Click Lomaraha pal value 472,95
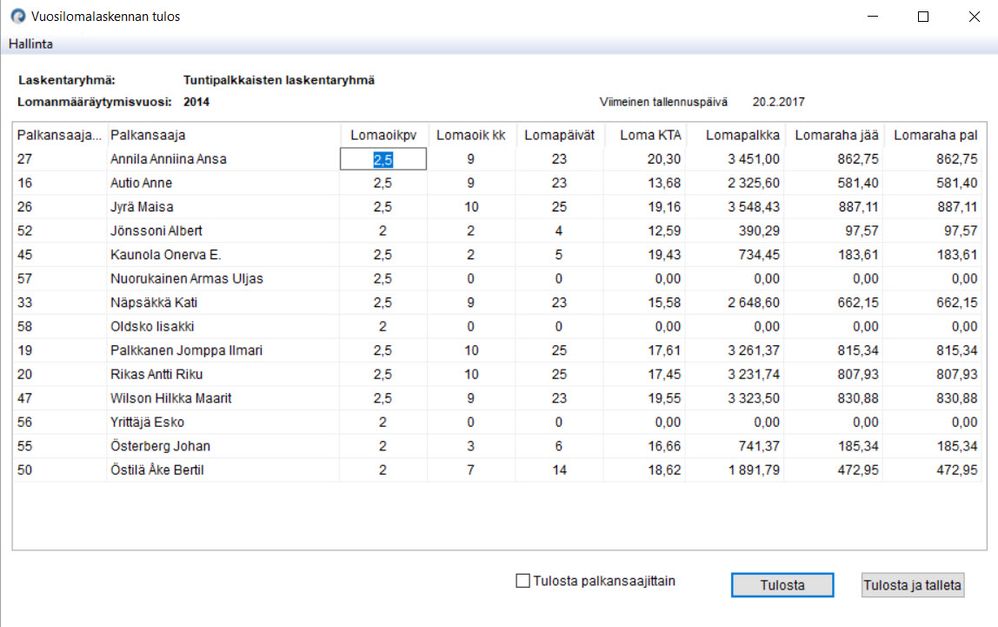Image resolution: width=998 pixels, height=627 pixels. coord(957,470)
